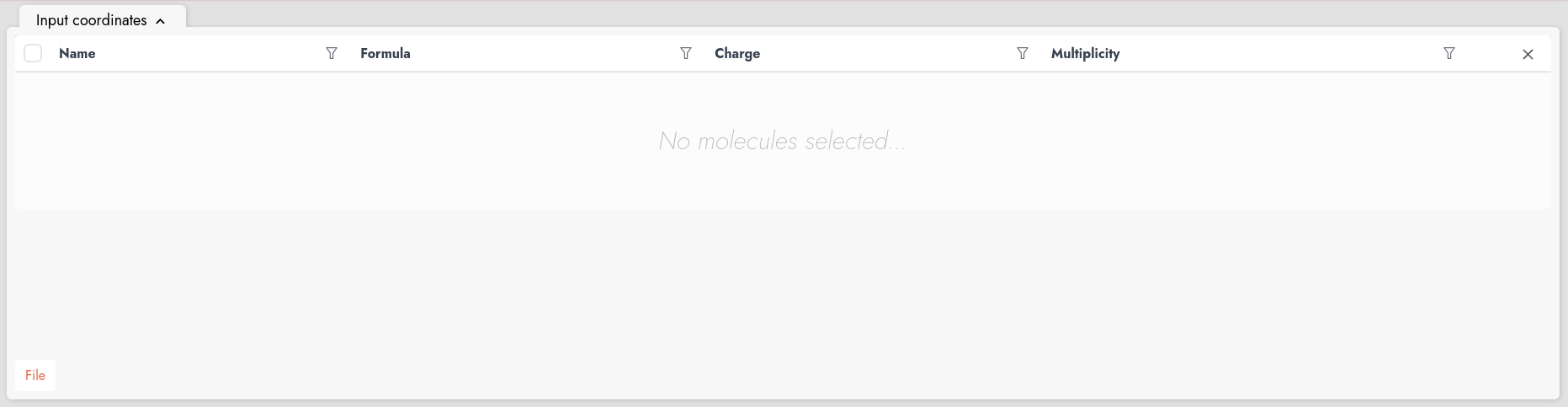Open the Name column filter

coord(332,53)
